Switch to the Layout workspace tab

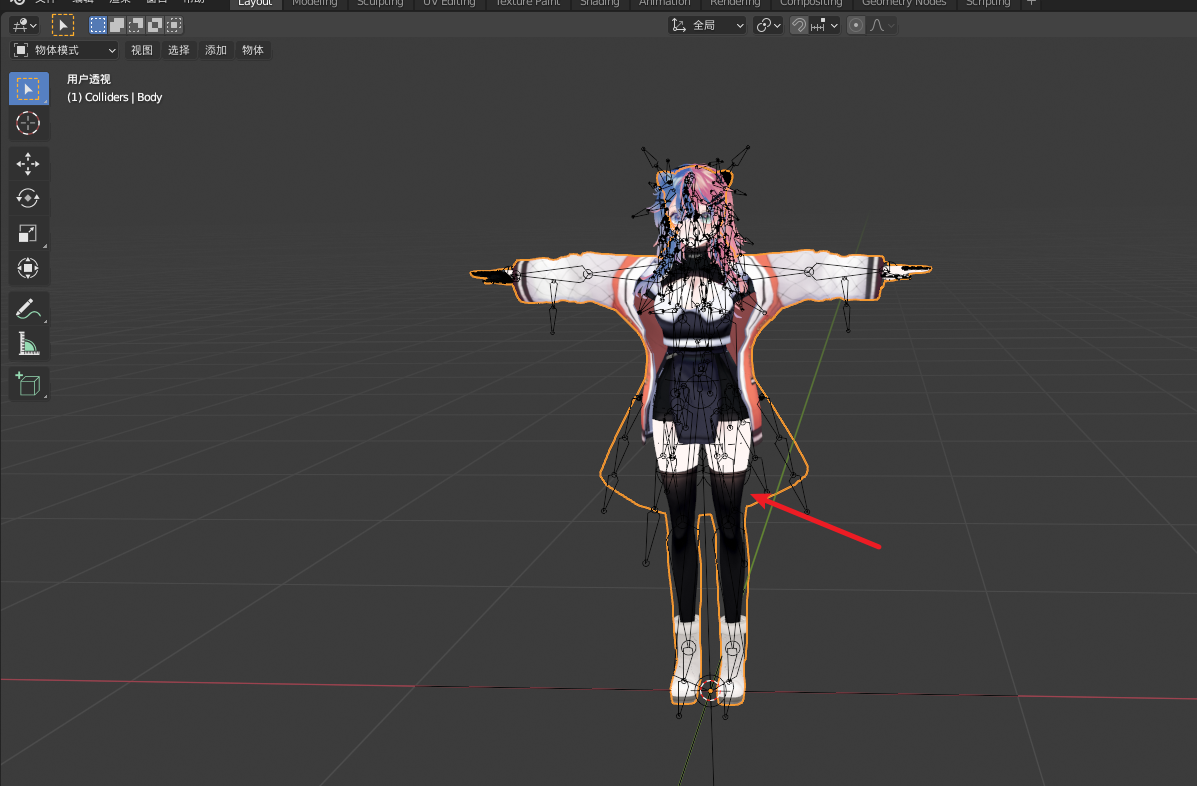pos(255,4)
